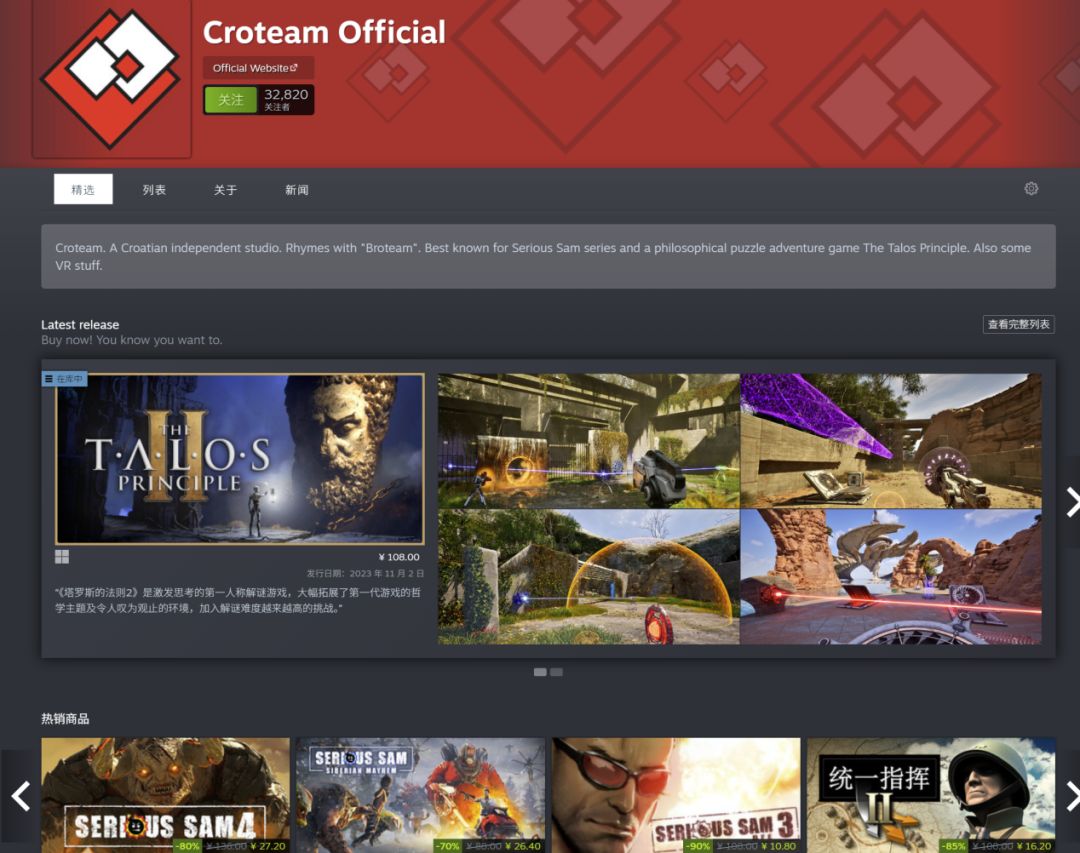Click the Croteam studio description box
This screenshot has width=1080, height=853.
pyautogui.click(x=548, y=256)
